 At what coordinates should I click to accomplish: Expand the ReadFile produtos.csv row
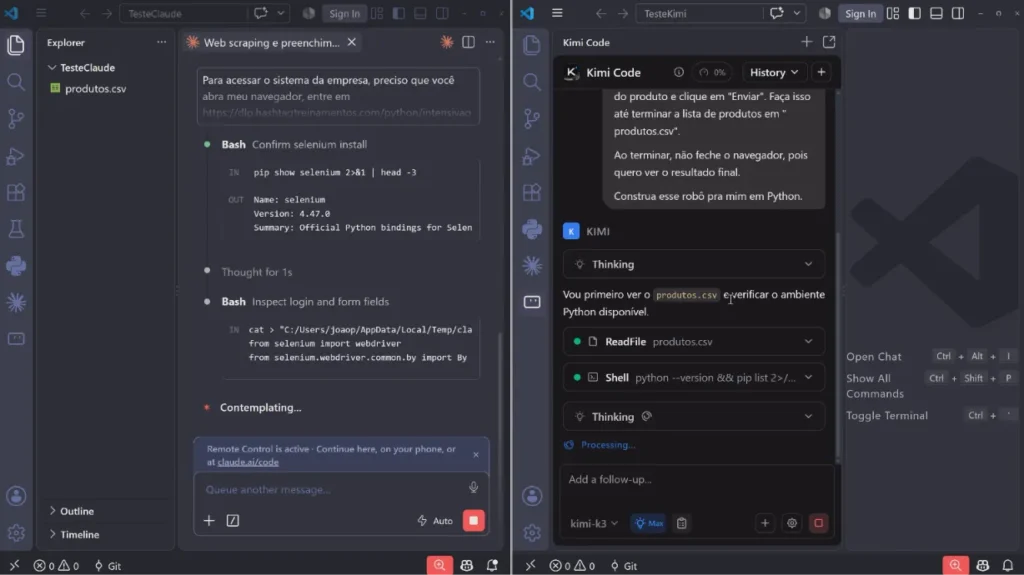tap(694, 342)
